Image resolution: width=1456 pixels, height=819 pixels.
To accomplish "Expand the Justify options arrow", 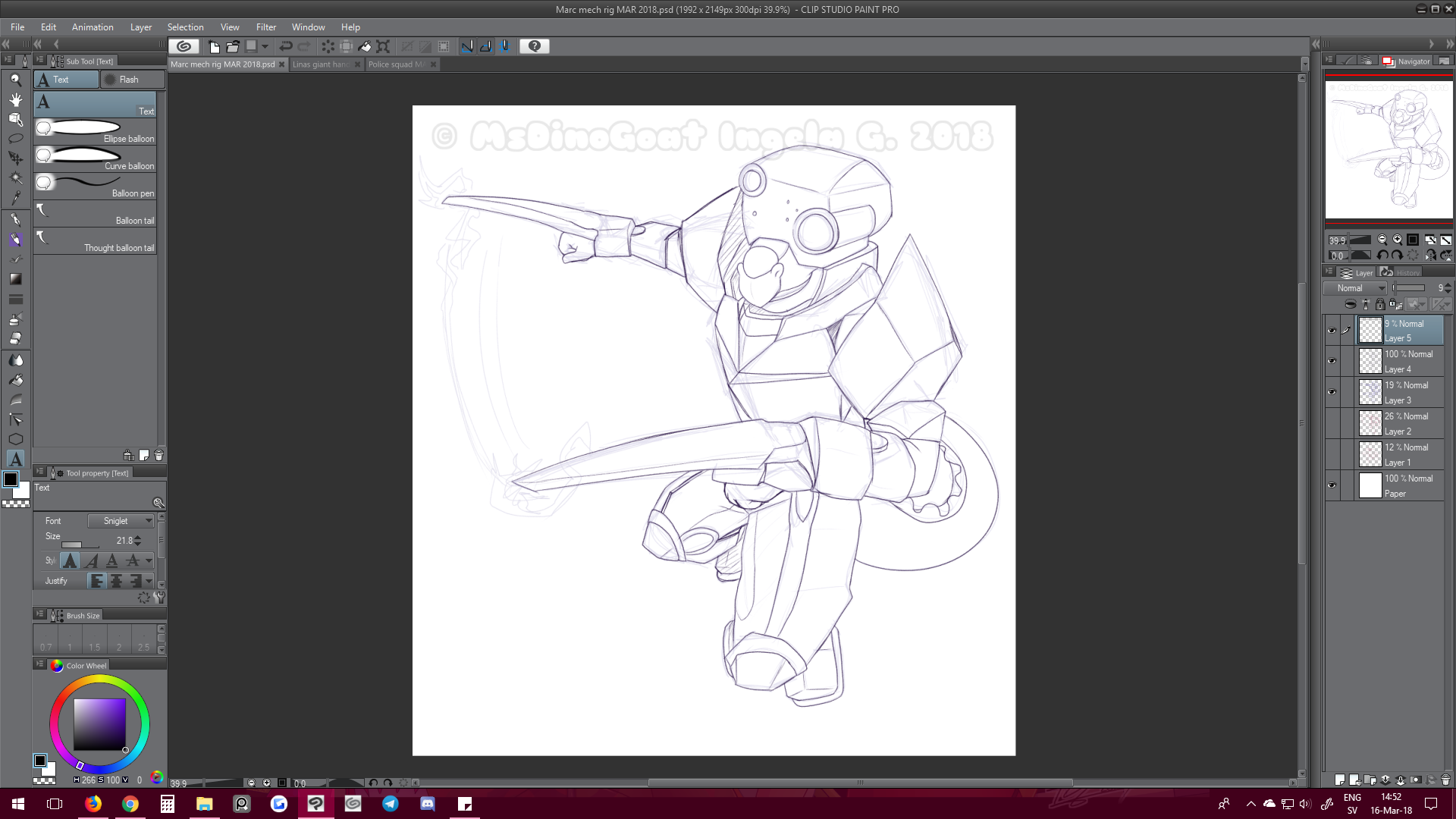I will (x=149, y=581).
